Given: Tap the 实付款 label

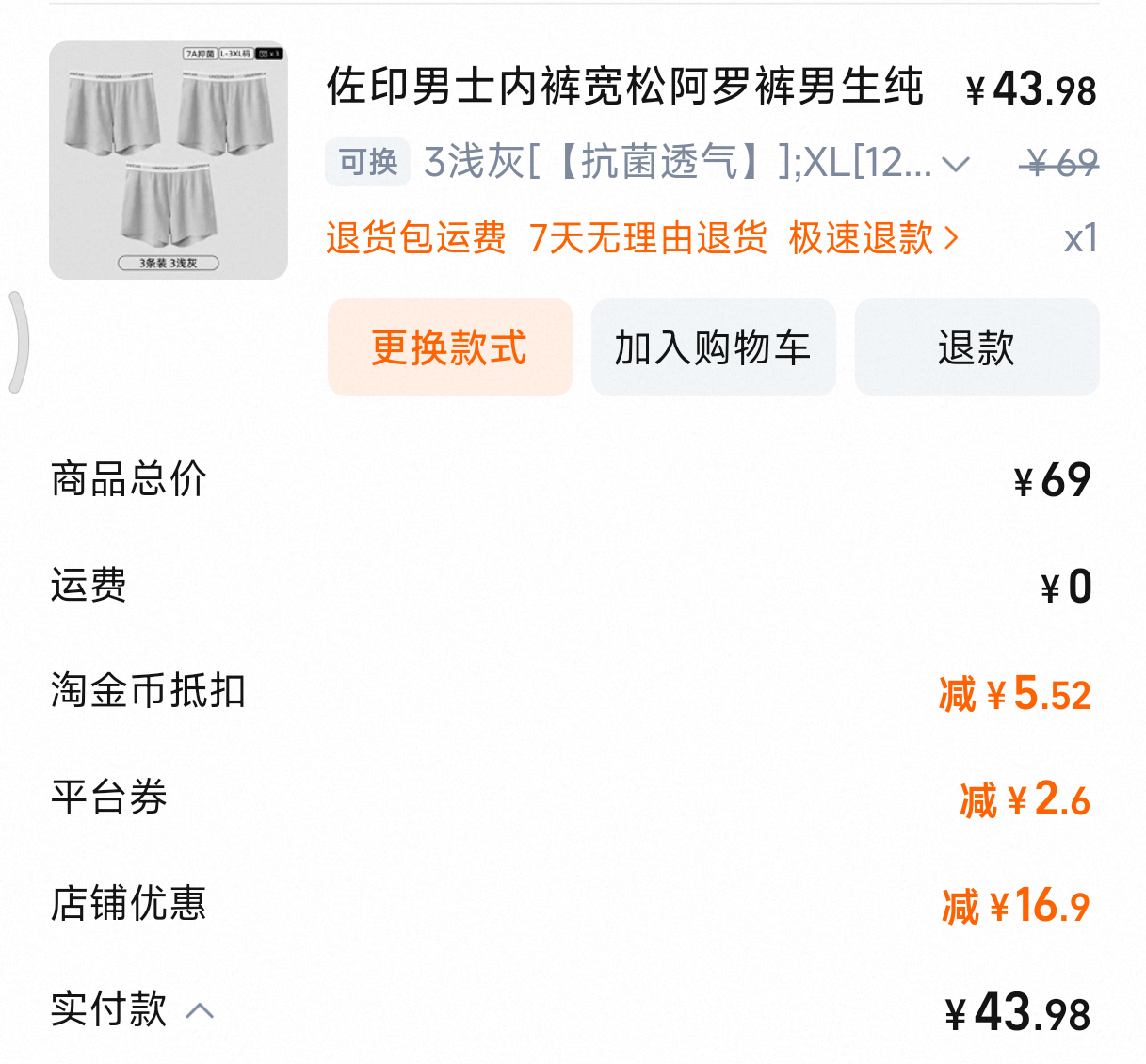Looking at the screenshot, I should [x=108, y=1009].
